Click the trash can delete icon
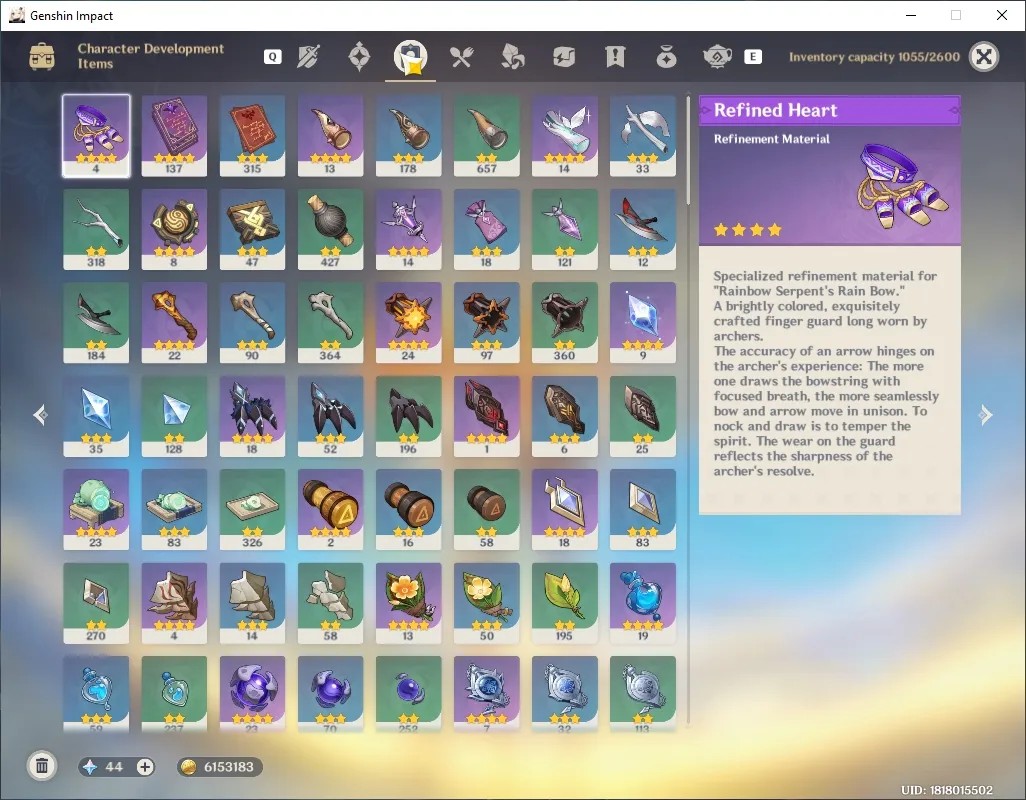This screenshot has width=1026, height=800. point(42,766)
